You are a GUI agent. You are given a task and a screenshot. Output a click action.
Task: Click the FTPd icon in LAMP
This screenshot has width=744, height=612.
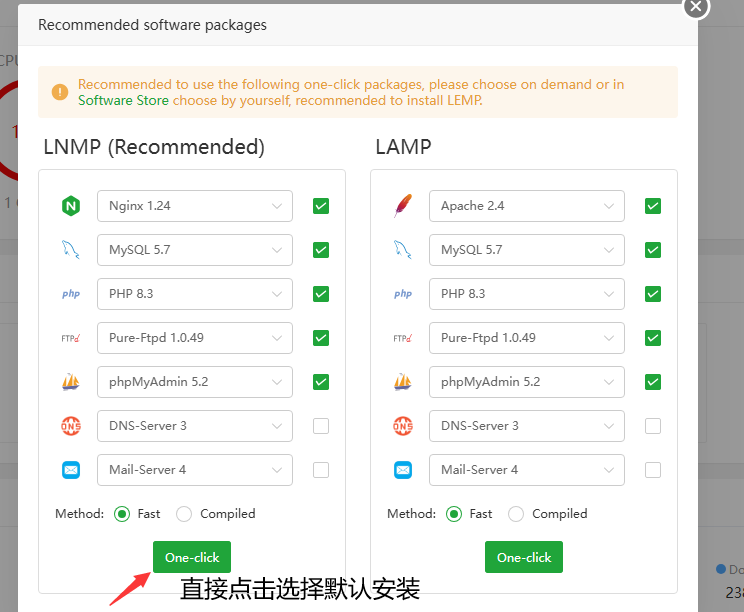(x=403, y=338)
